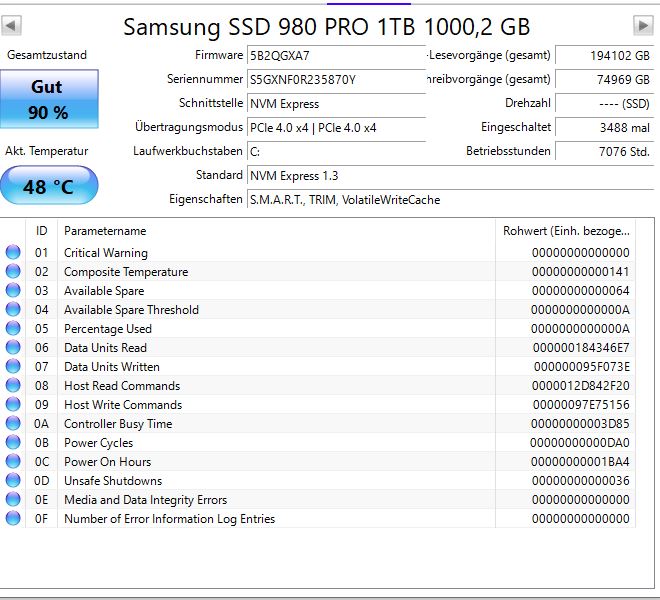Click raw value 0000000000064
Viewport: 660px width, 600px height.
click(x=580, y=291)
